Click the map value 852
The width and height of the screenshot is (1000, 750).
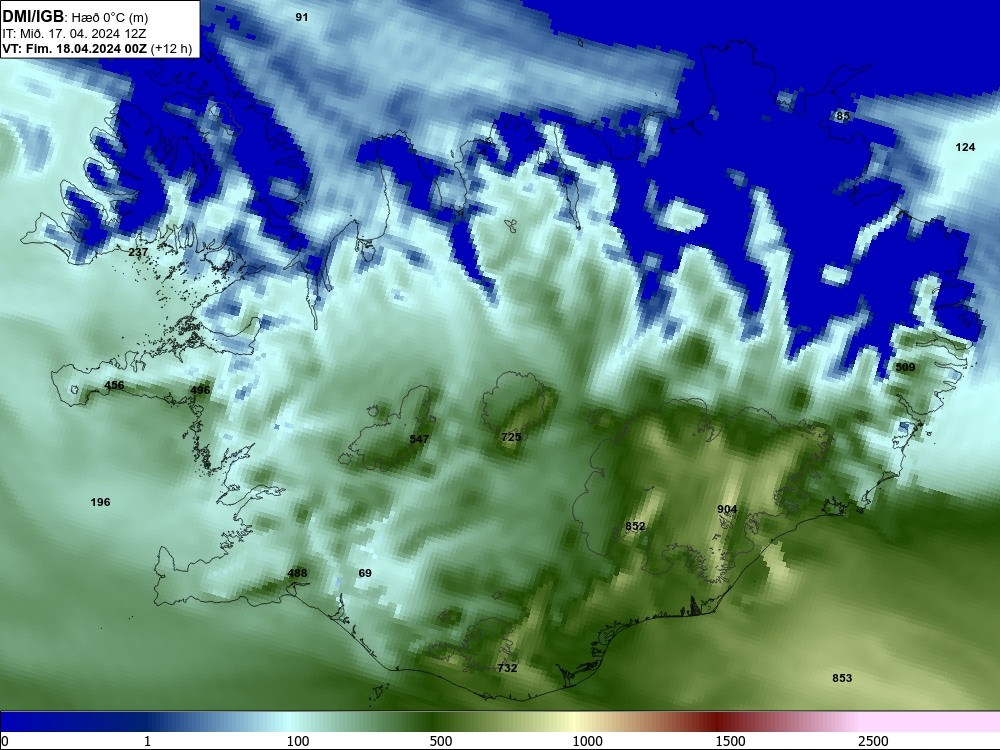635,526
